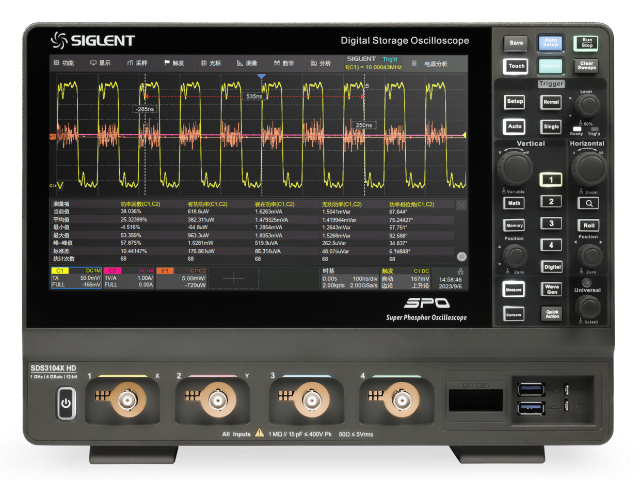Push the Save button
The width and height of the screenshot is (640, 480).
click(516, 43)
